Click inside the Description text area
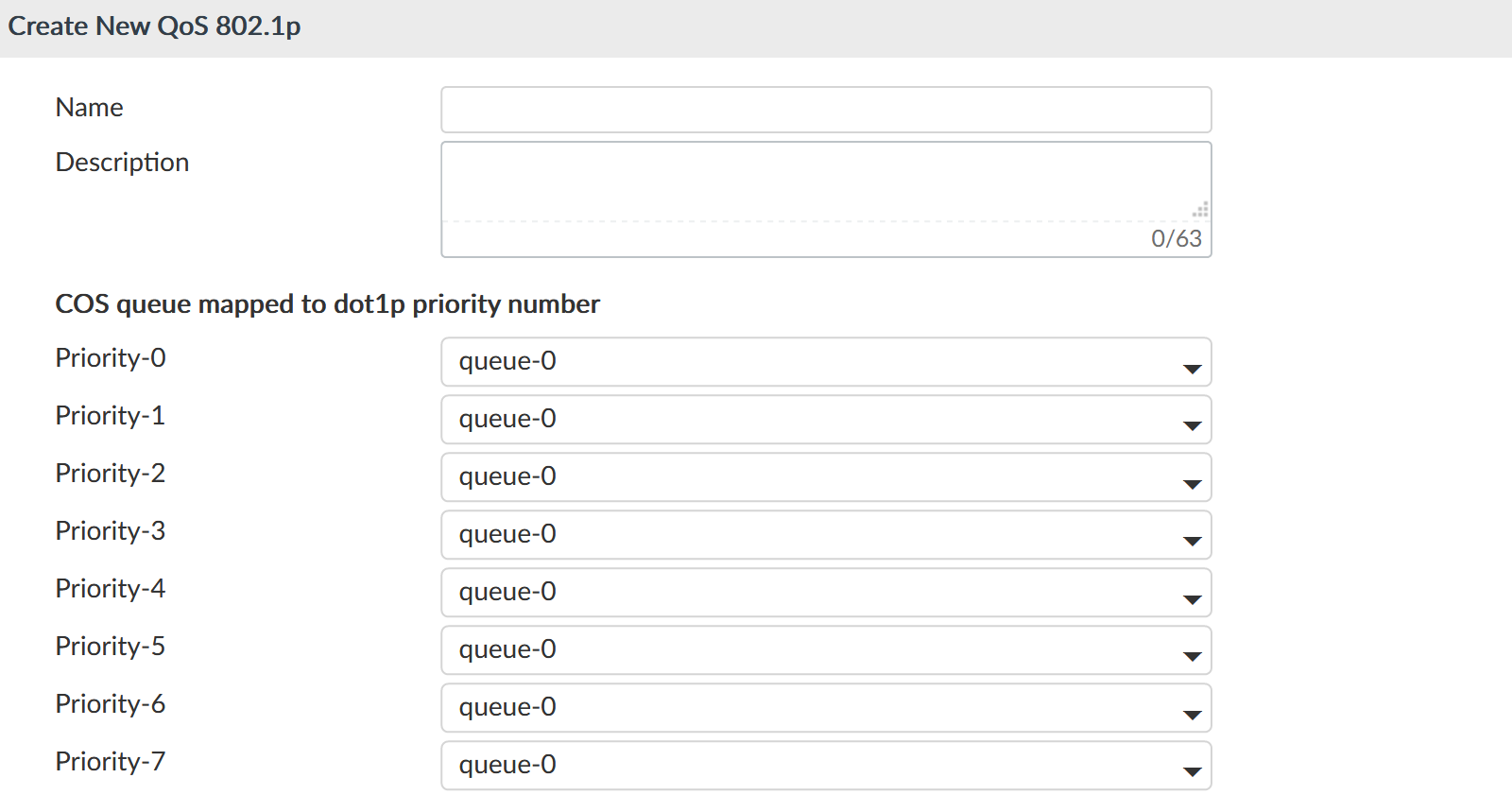 click(825, 181)
